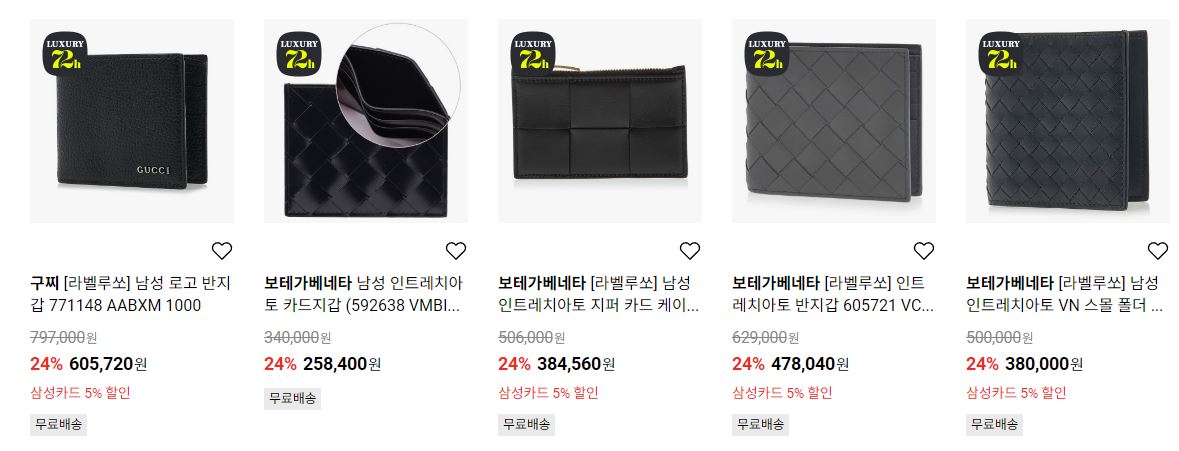Viewport: 1179px width, 451px height.
Task: Click Luxury 72h badge on small folder wallet
Action: click(x=1001, y=53)
